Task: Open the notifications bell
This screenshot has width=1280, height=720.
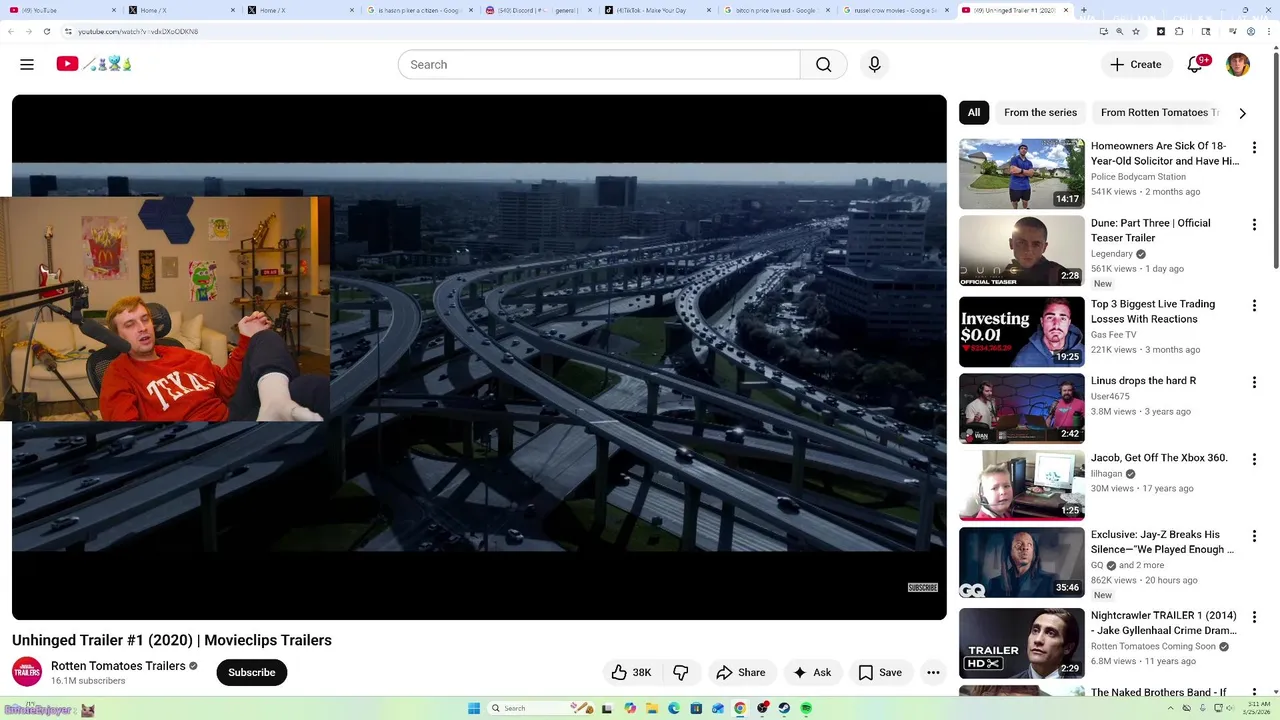Action: click(x=1195, y=64)
